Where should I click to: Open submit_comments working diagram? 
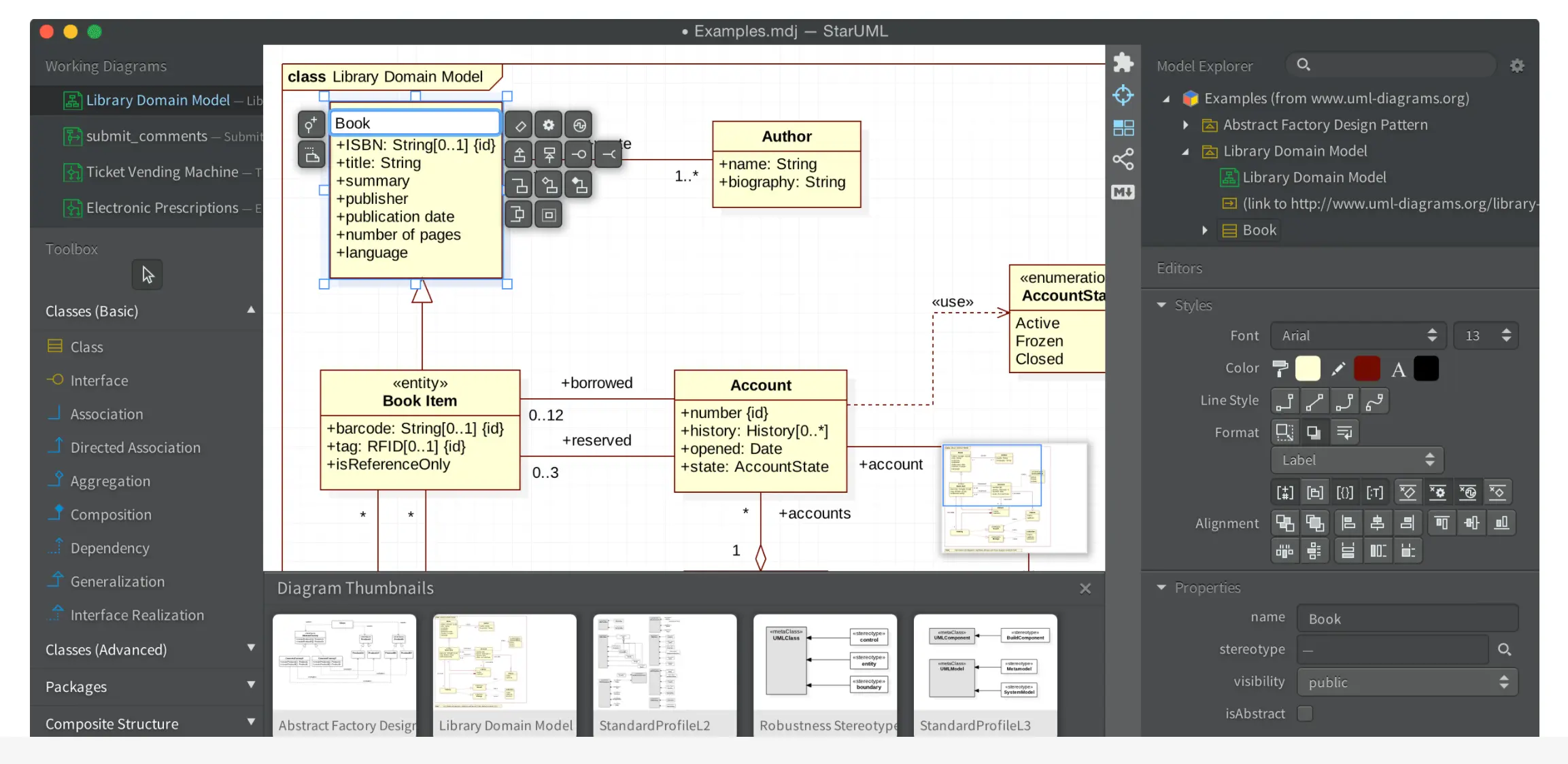coord(147,136)
